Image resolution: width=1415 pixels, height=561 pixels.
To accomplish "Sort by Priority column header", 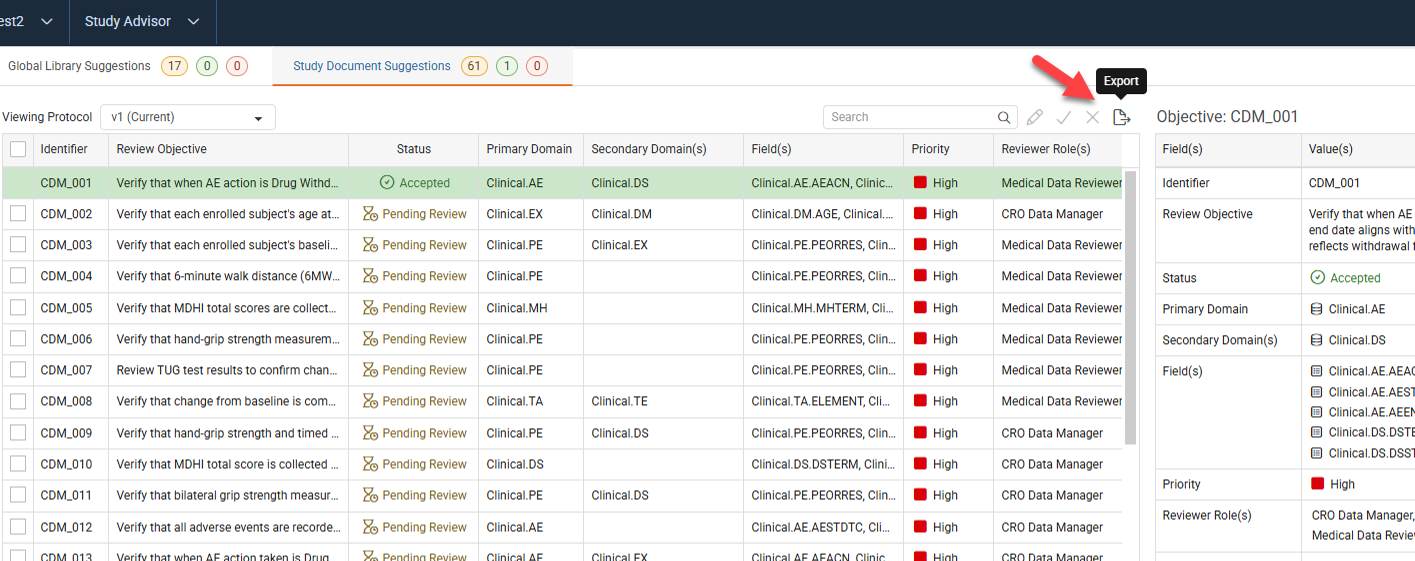I will click(x=931, y=149).
